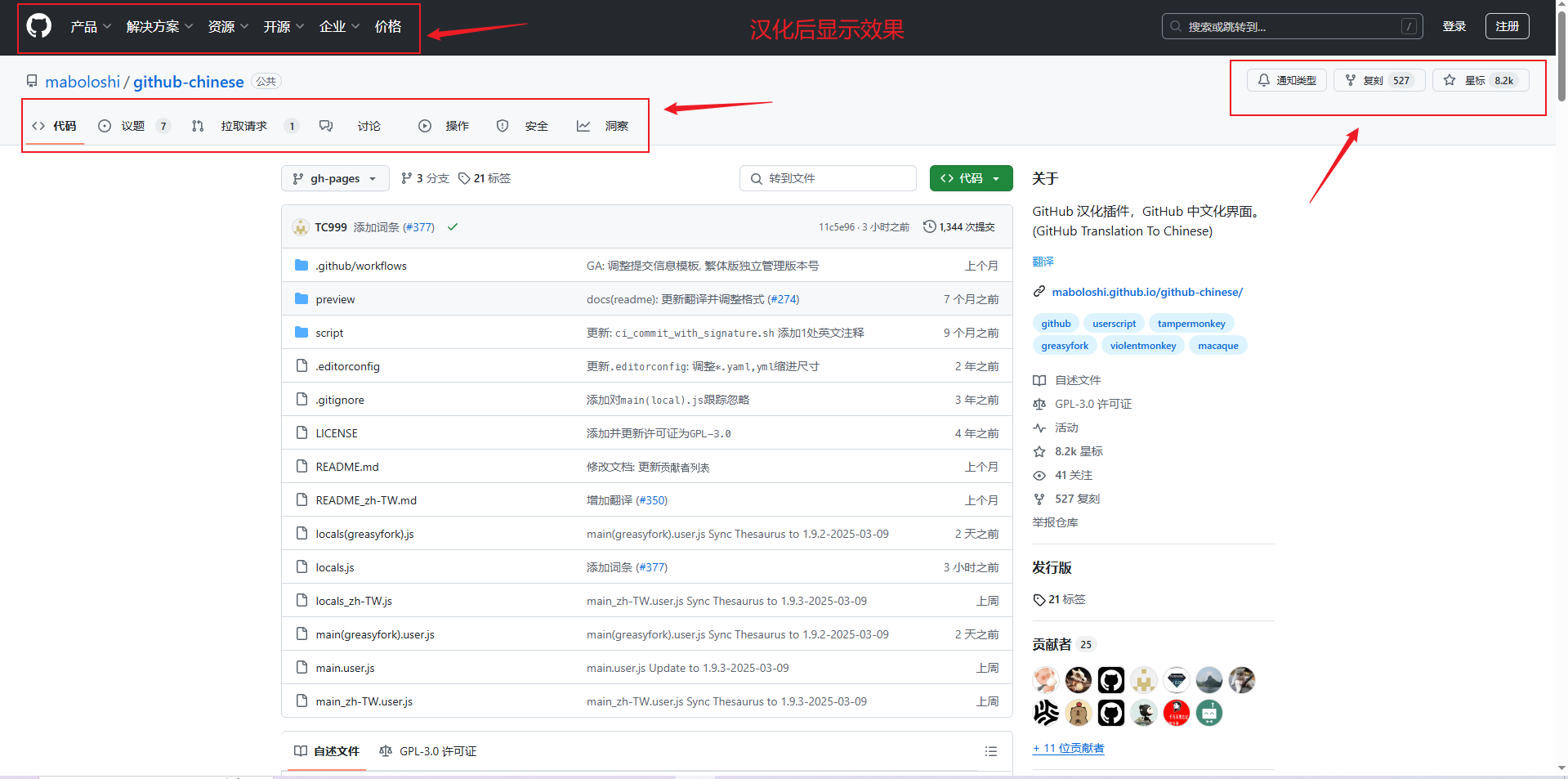
Task: Click the 复刻 527 button
Action: pos(1379,80)
